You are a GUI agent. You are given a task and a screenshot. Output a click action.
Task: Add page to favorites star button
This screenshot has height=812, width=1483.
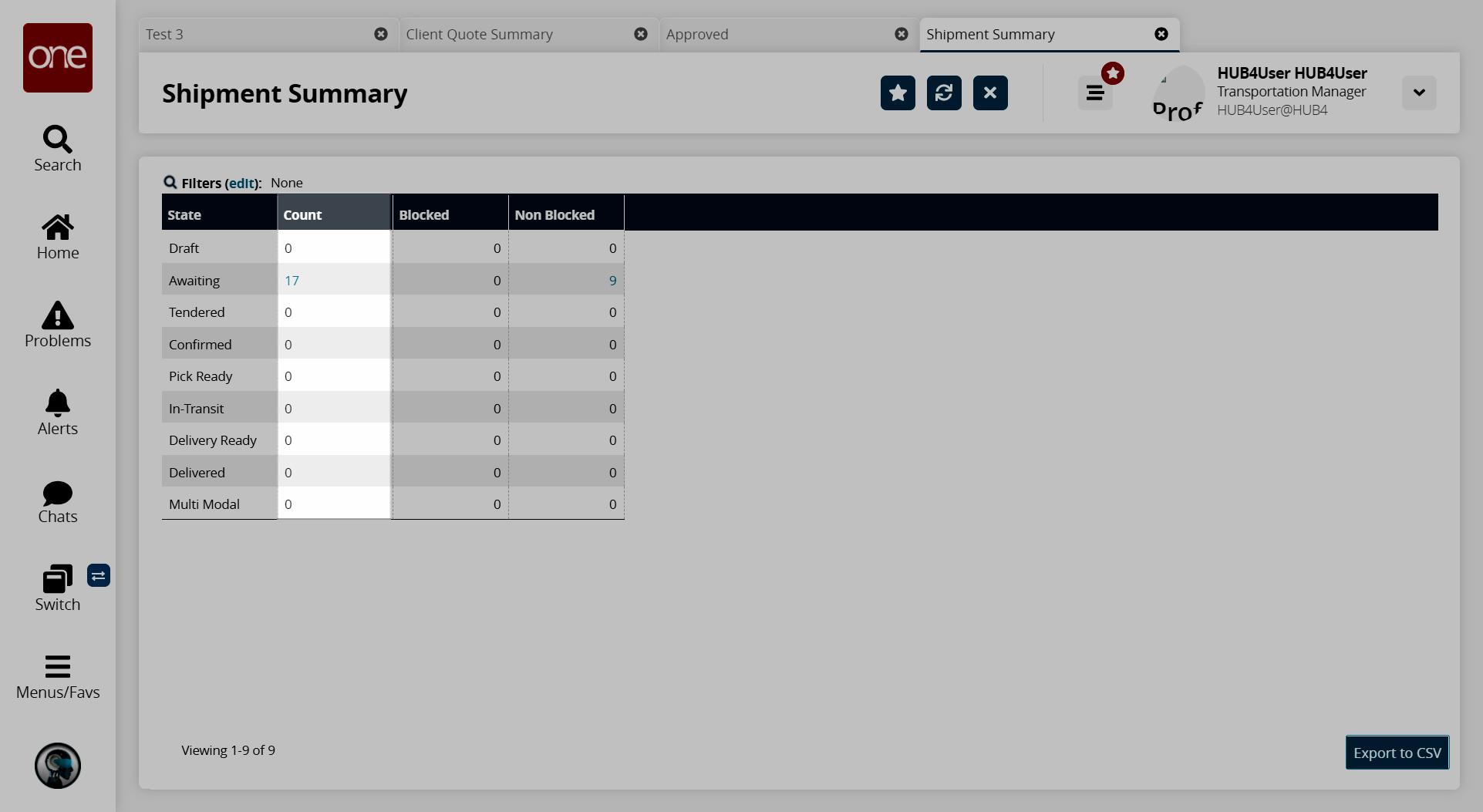point(898,93)
